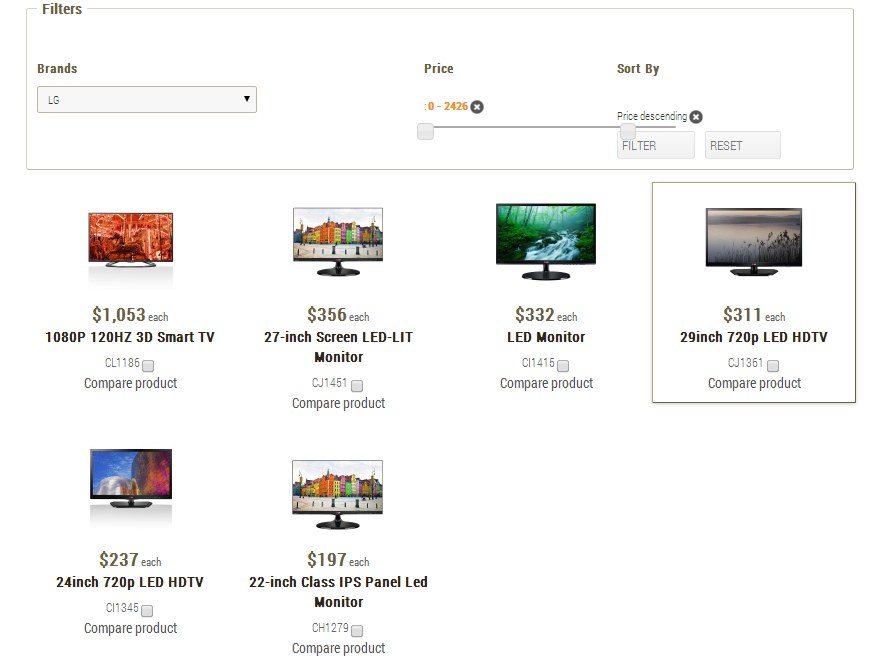Click the RESET button
Screen dimensions: 896x667
coord(742,145)
